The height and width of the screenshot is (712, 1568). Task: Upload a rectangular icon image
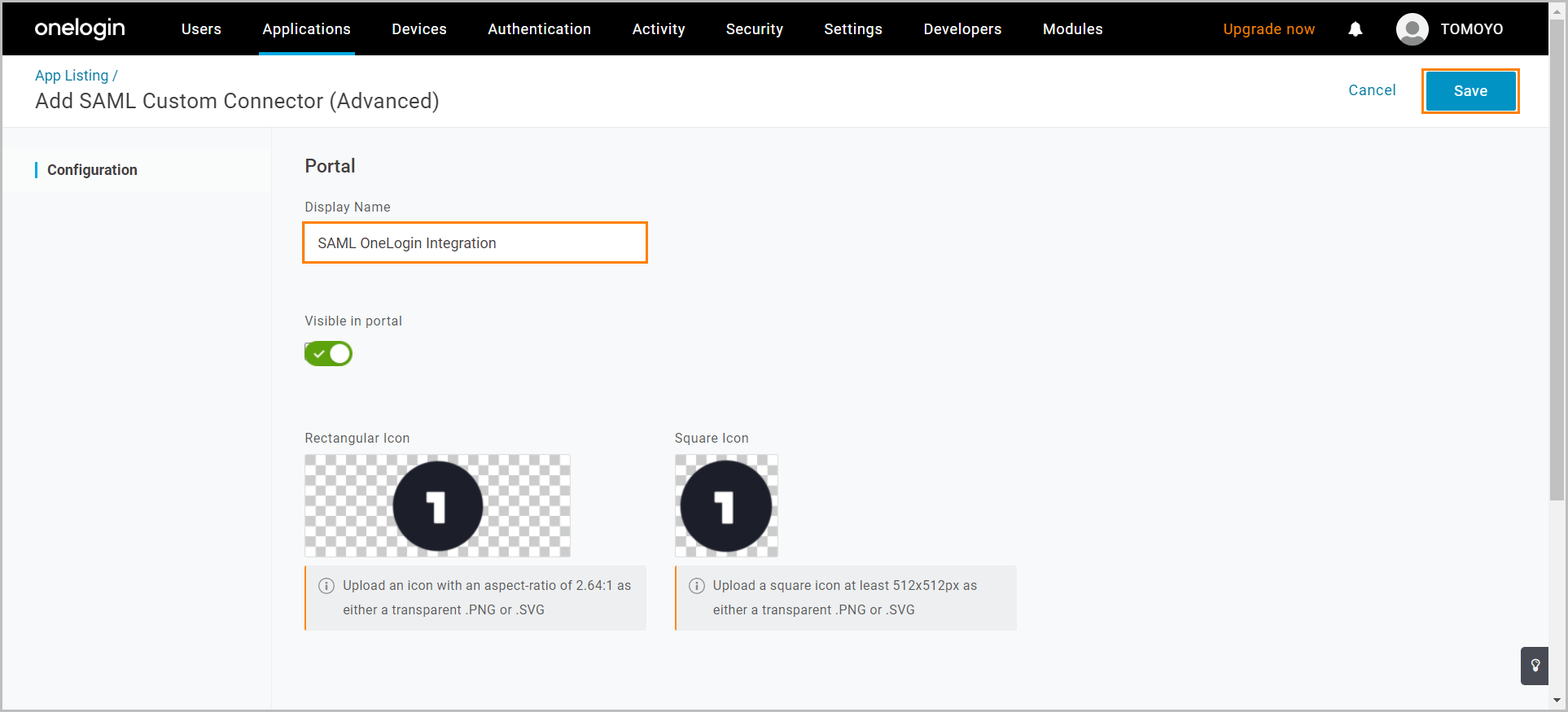(x=438, y=506)
